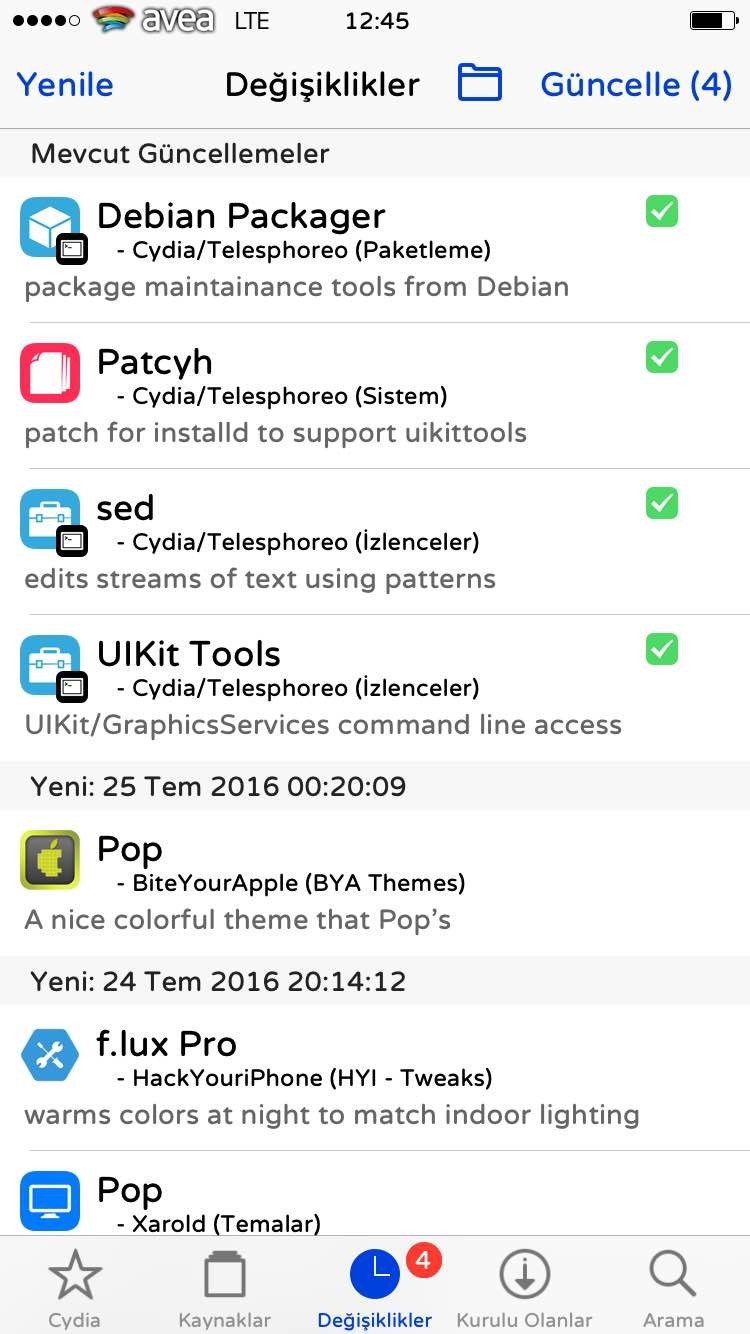Select the Değişiklikler tab with badge
The image size is (750, 1334).
(x=376, y=1288)
